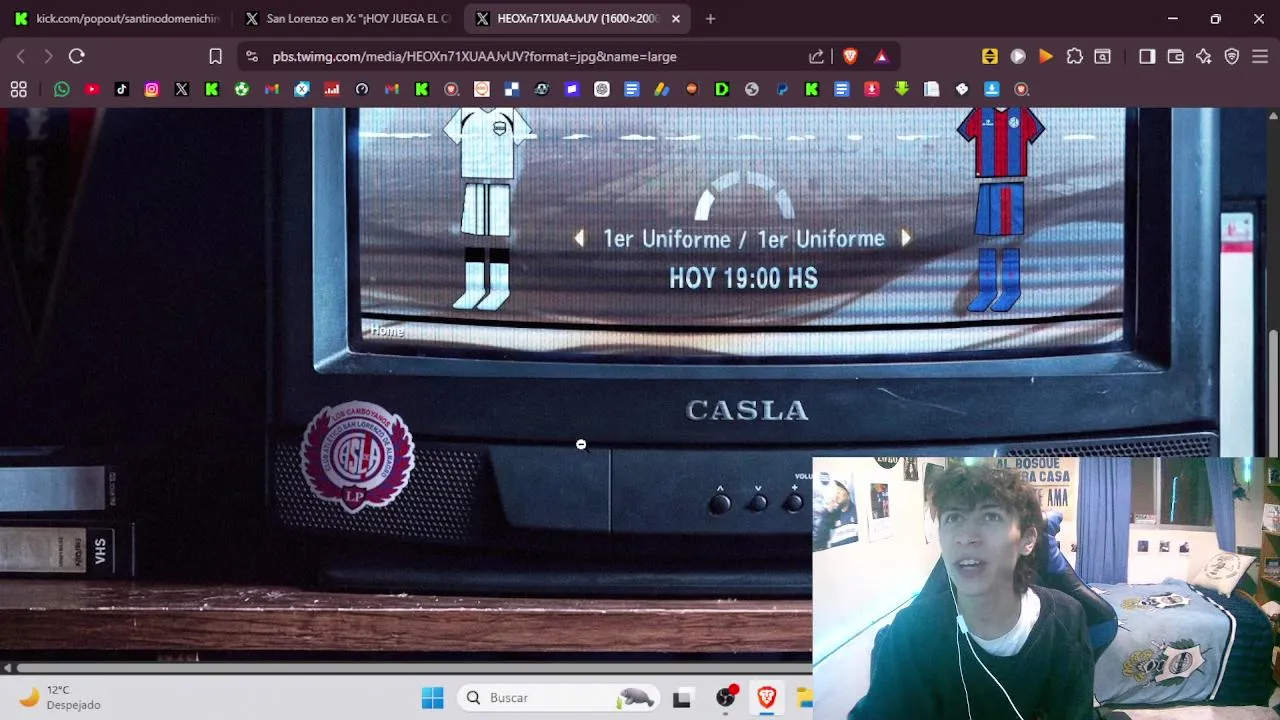Open the green D bookmark

(x=722, y=89)
